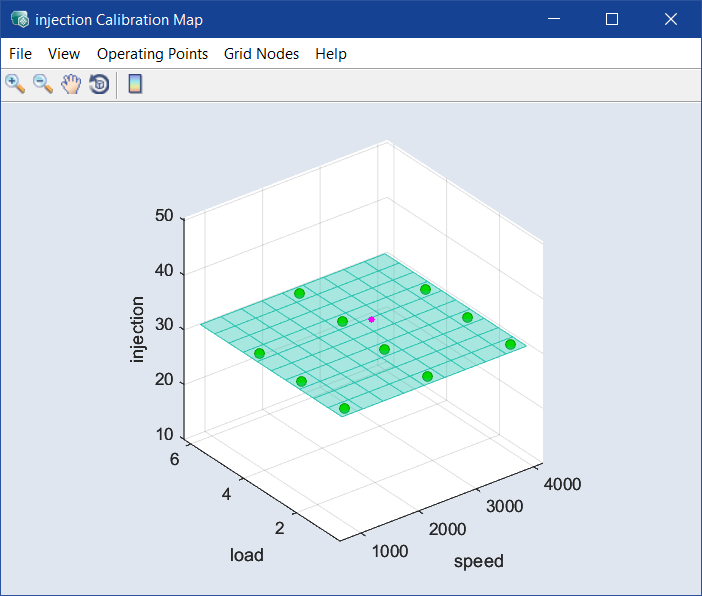702x596 pixels.
Task: Select the Zoom Out tool
Action: (x=43, y=84)
